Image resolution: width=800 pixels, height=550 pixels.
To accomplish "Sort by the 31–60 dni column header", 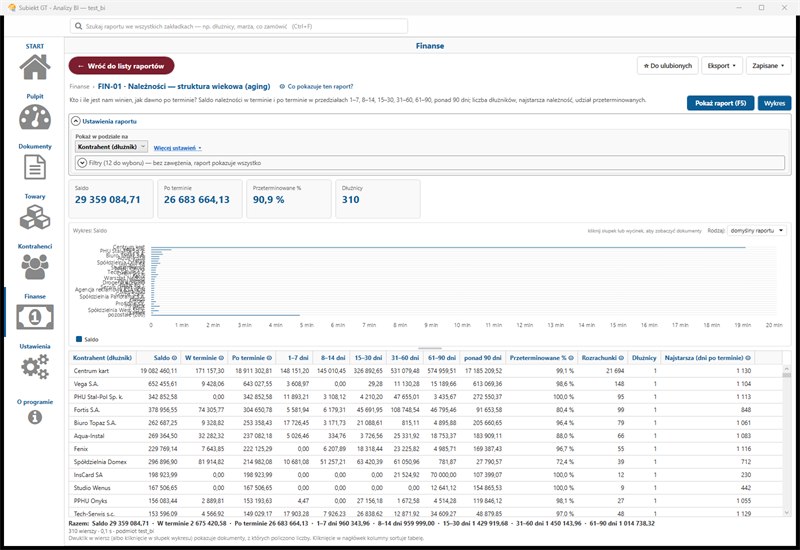I will click(x=403, y=358).
